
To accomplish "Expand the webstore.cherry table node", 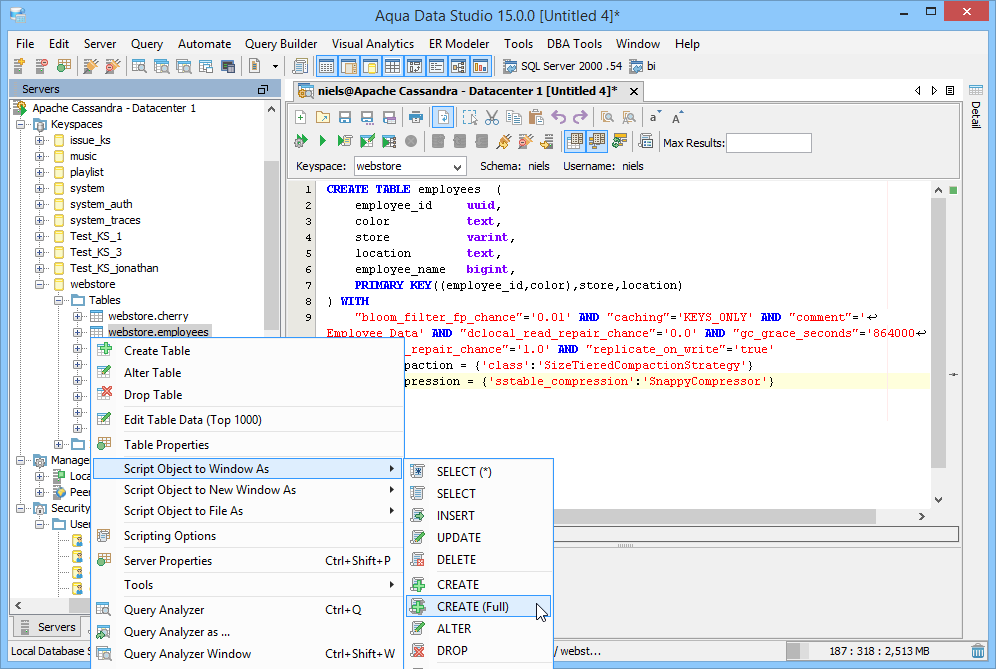I will point(77,316).
